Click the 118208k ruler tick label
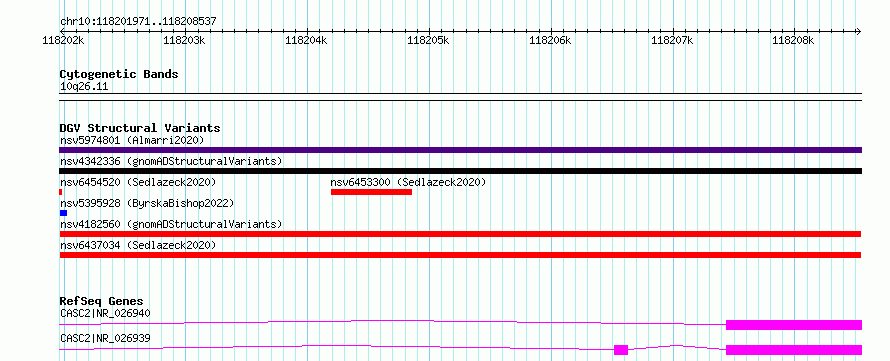 (793, 40)
